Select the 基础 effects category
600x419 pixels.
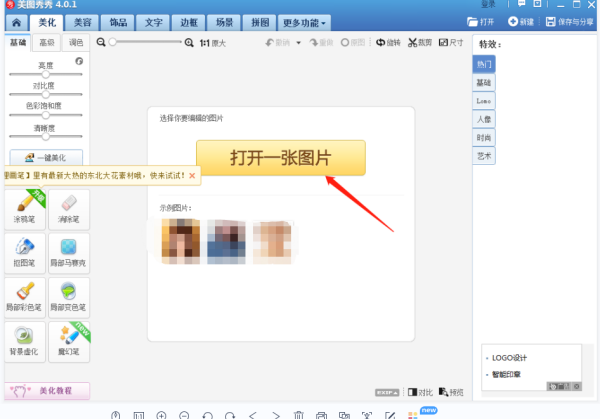click(x=484, y=82)
